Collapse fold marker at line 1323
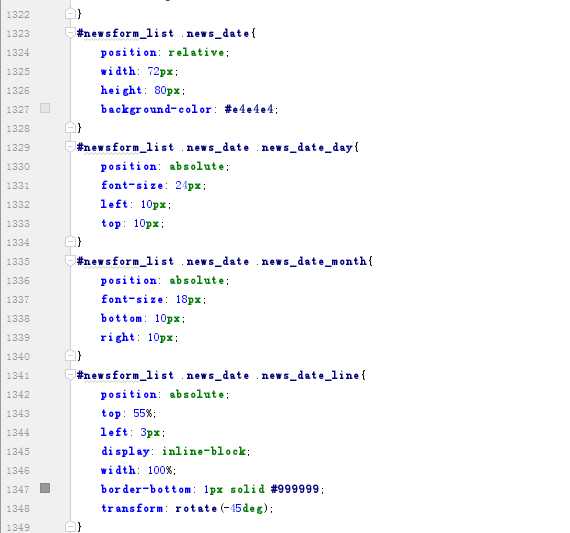 pyautogui.click(x=69, y=33)
